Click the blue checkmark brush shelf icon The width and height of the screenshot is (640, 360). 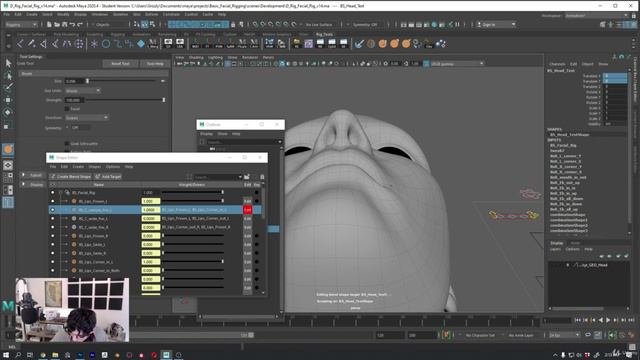359,43
